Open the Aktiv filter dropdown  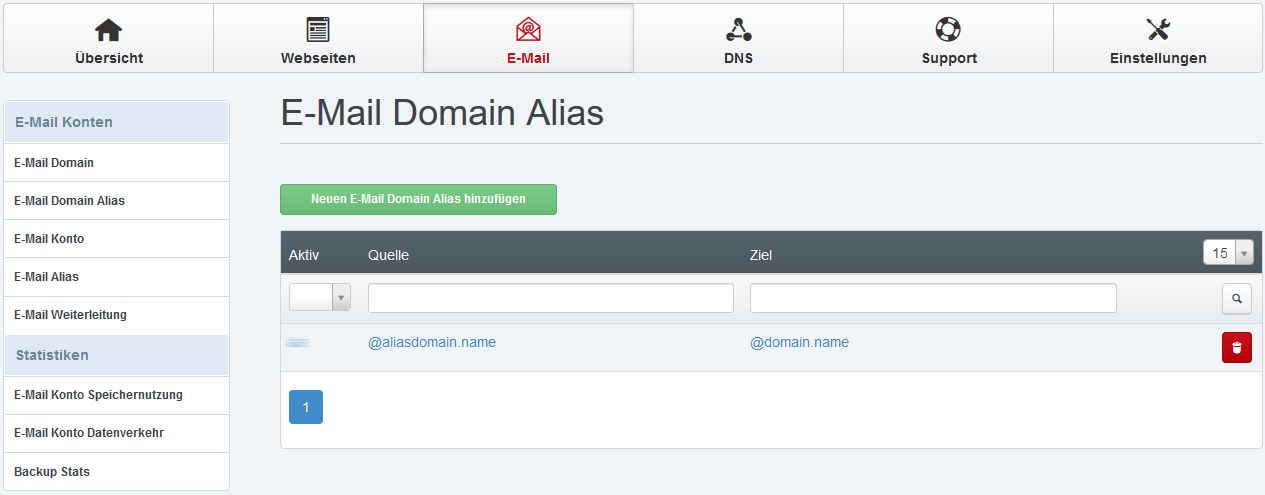coord(320,297)
